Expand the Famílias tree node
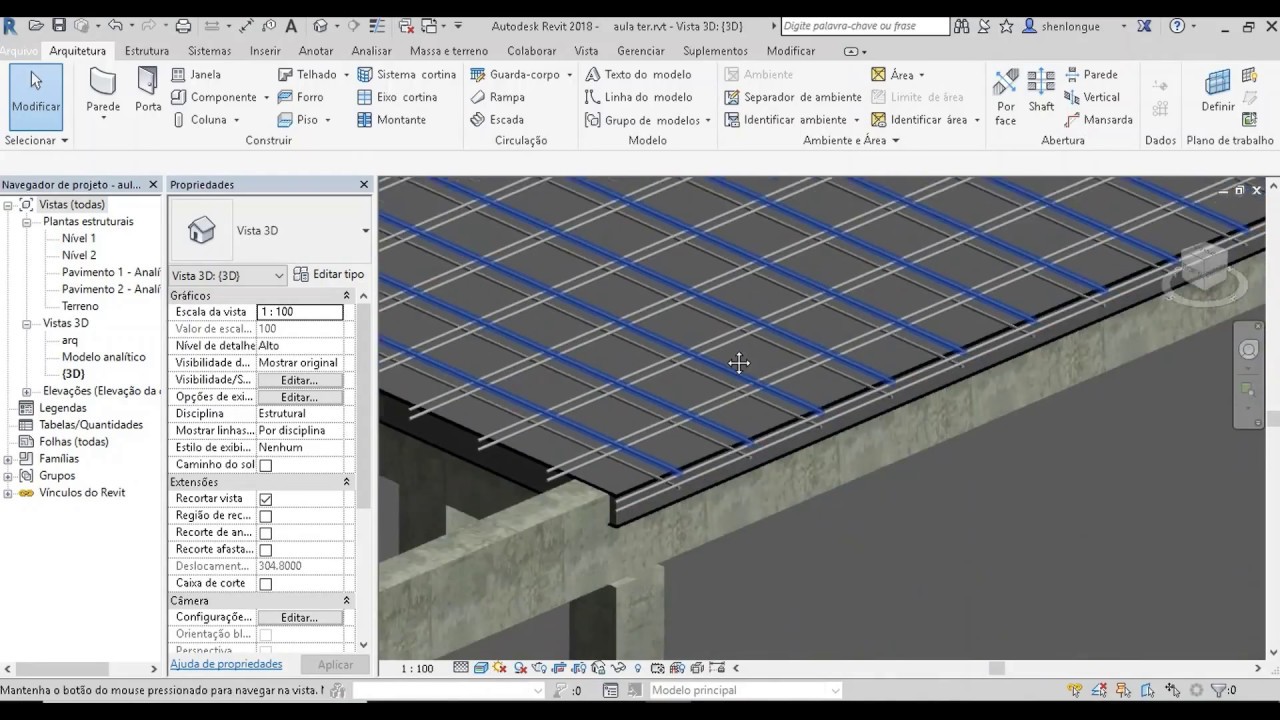 [x=8, y=459]
